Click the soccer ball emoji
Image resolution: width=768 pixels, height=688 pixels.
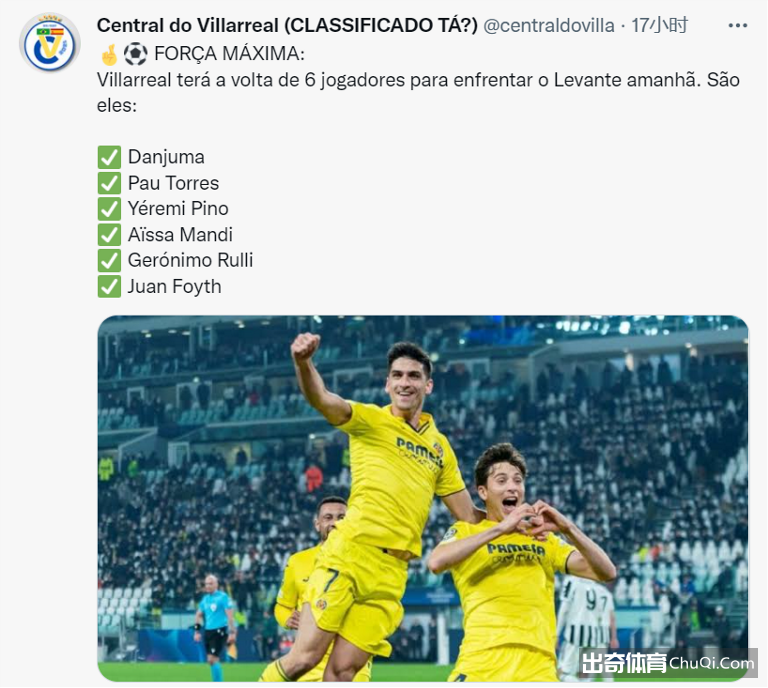coord(135,54)
